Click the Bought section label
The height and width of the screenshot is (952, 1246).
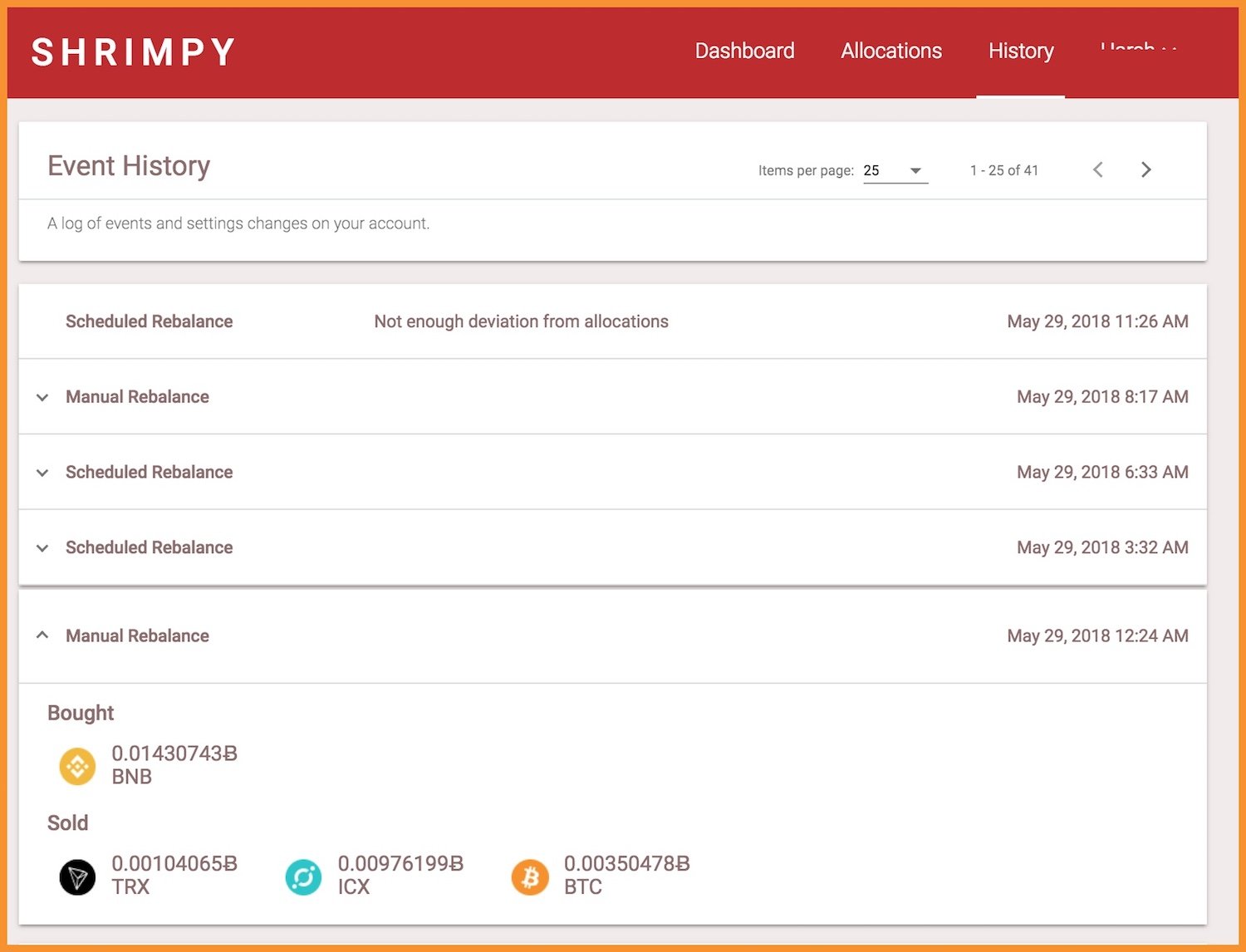point(81,713)
